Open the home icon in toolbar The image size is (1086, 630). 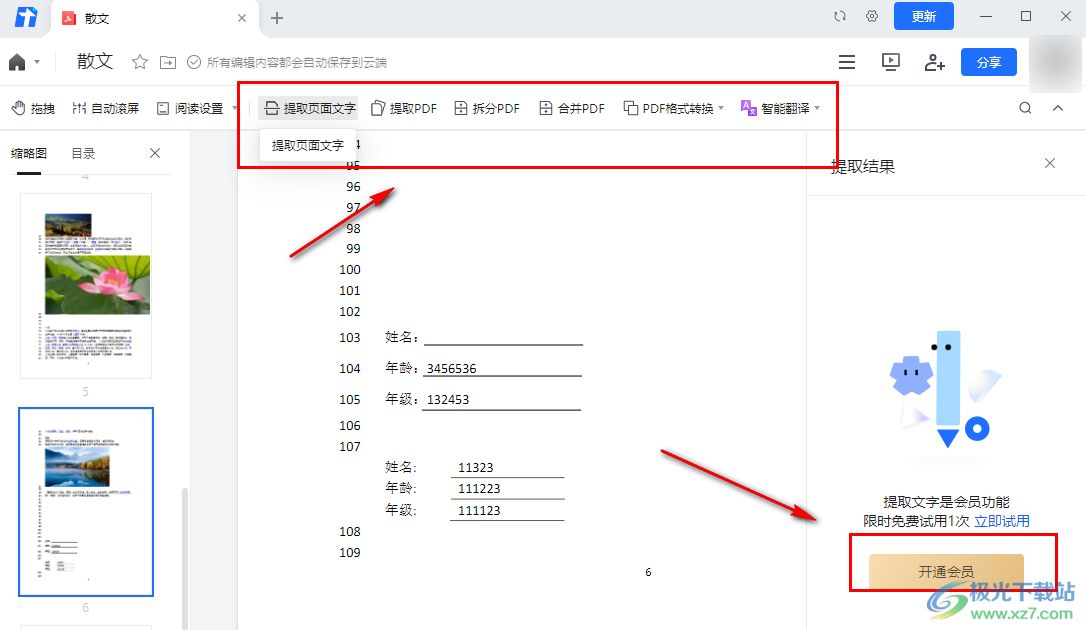click(17, 62)
